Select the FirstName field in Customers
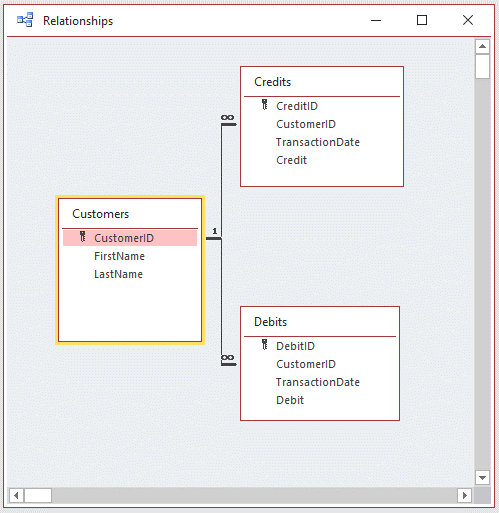Viewport: 499px width, 513px height. pos(119,256)
